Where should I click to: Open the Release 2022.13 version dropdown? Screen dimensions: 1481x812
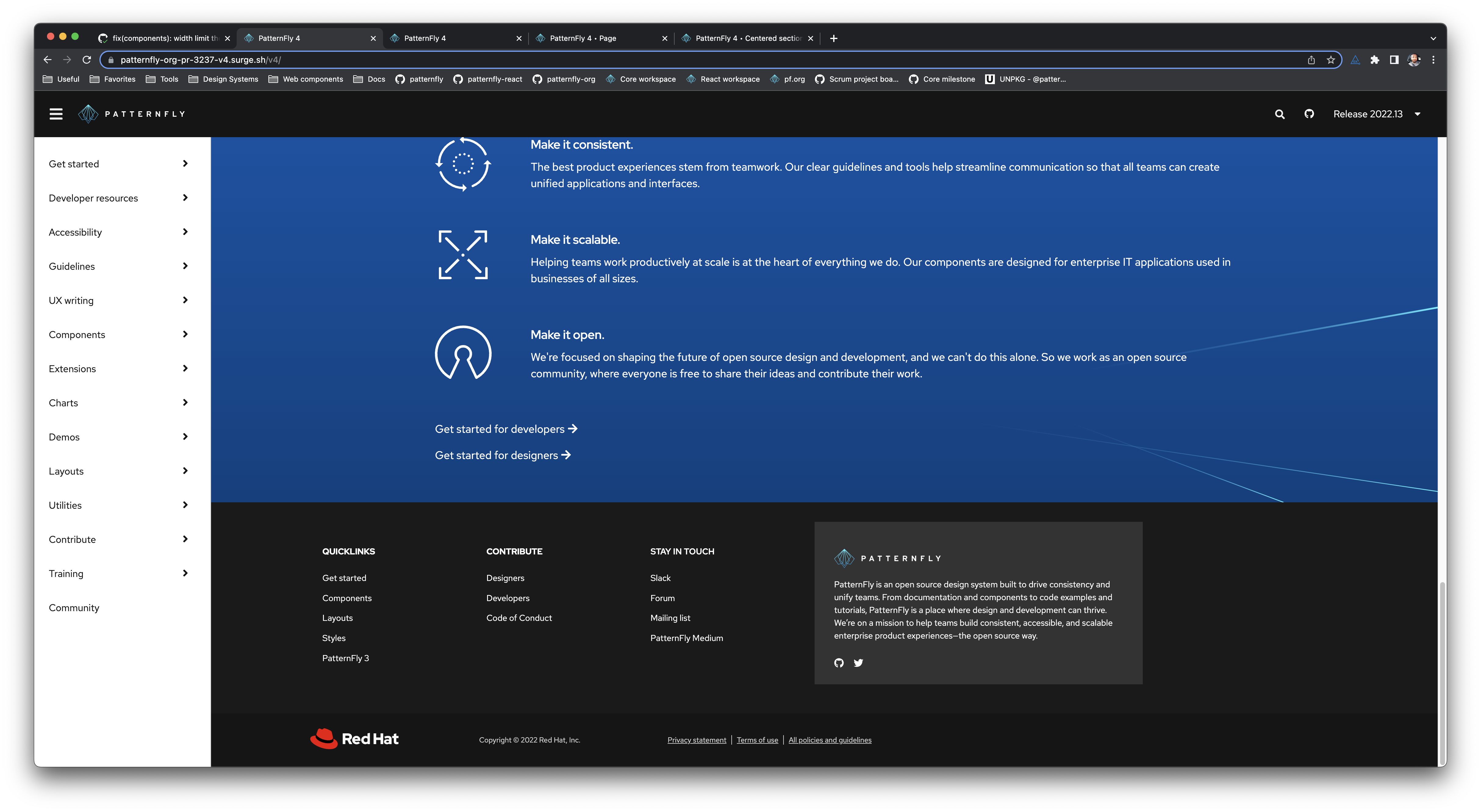point(1376,114)
